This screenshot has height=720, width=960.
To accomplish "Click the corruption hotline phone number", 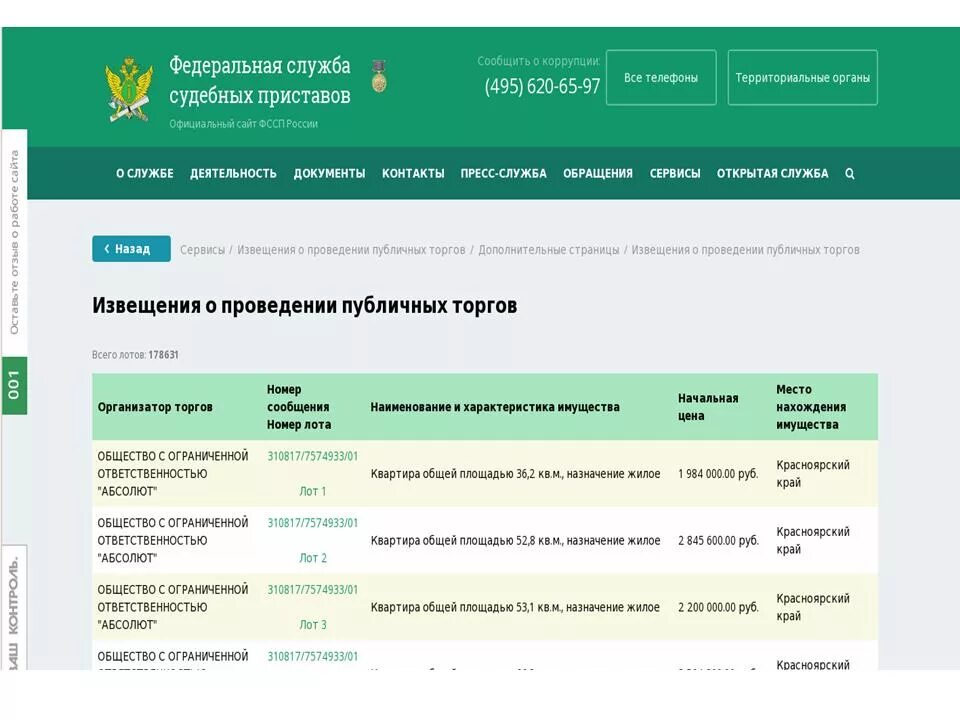I will click(x=541, y=87).
